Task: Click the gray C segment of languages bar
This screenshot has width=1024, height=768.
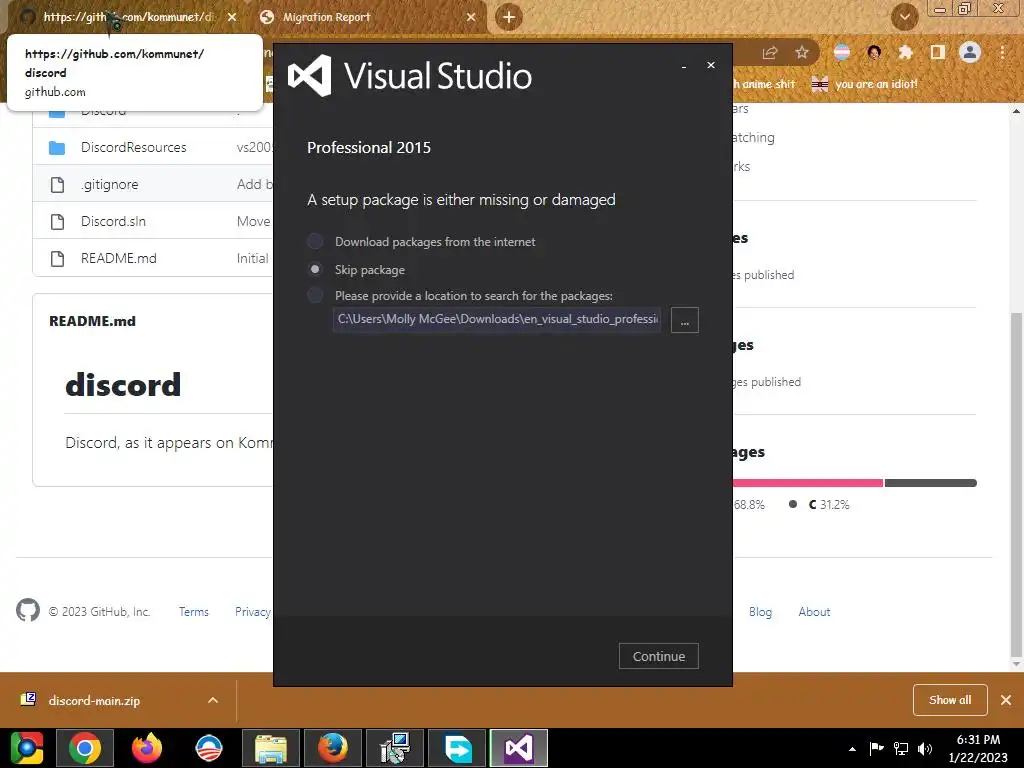Action: pyautogui.click(x=931, y=483)
